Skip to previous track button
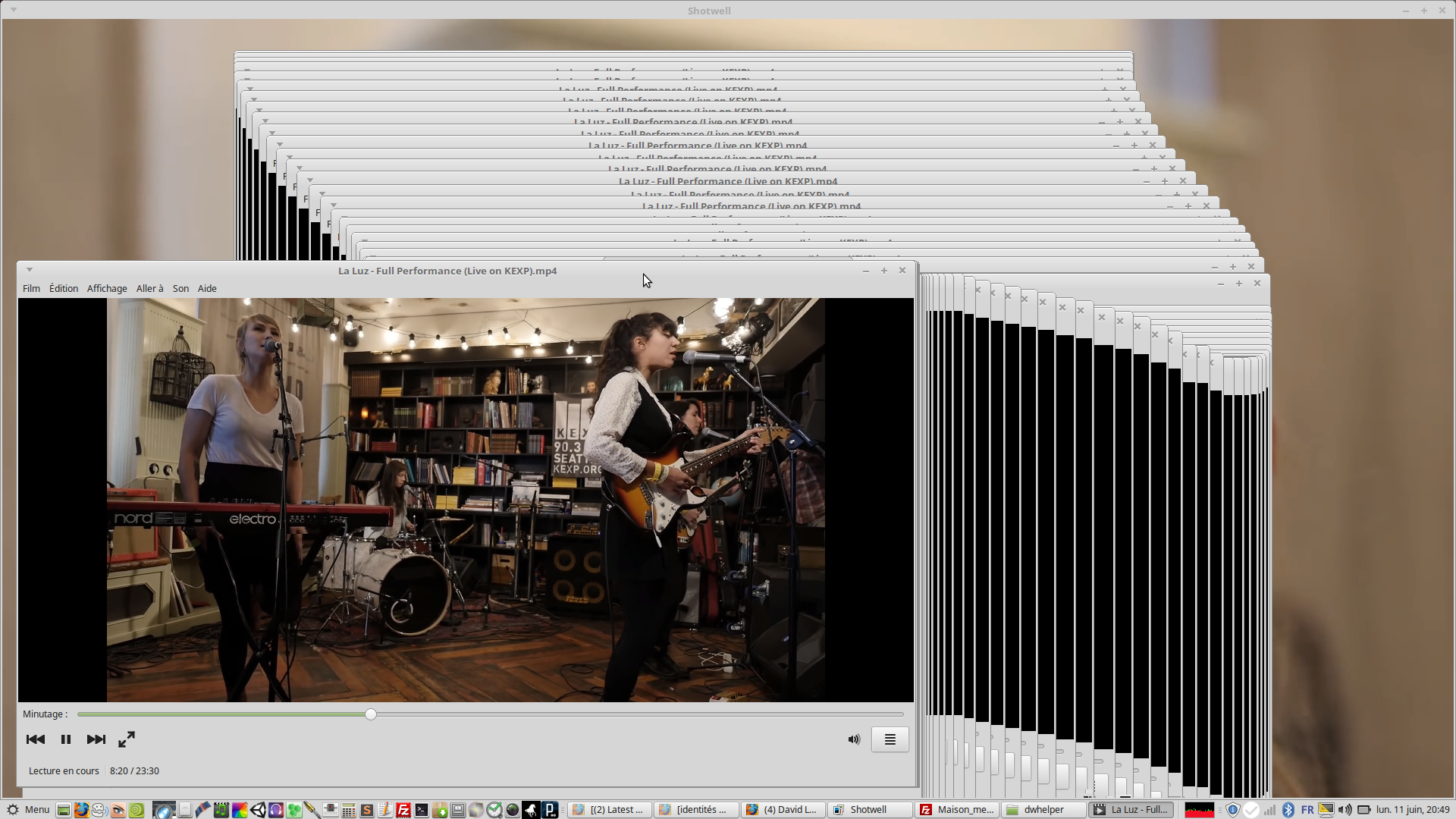 tap(35, 739)
